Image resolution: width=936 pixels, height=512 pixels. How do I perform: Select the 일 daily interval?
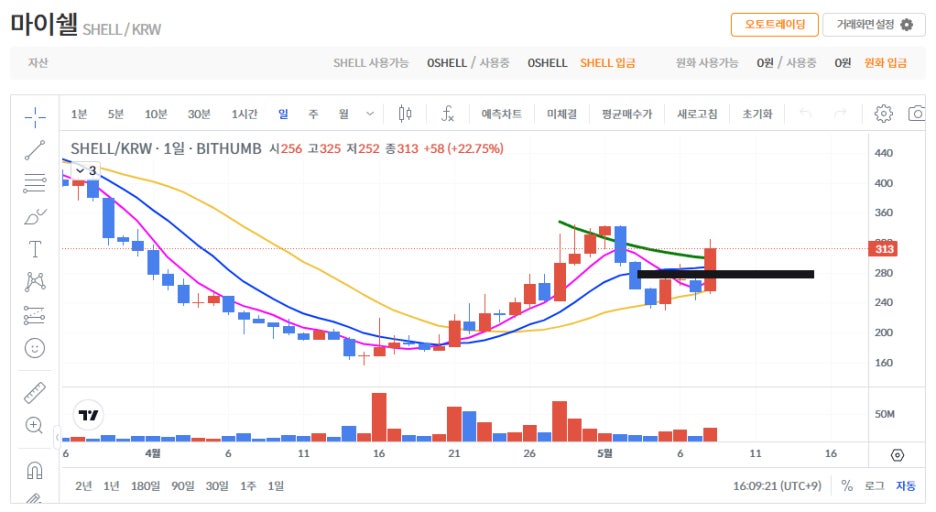(x=283, y=113)
